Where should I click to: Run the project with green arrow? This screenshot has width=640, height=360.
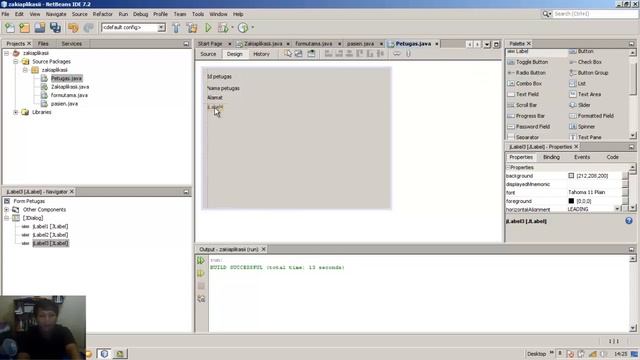tap(208, 28)
